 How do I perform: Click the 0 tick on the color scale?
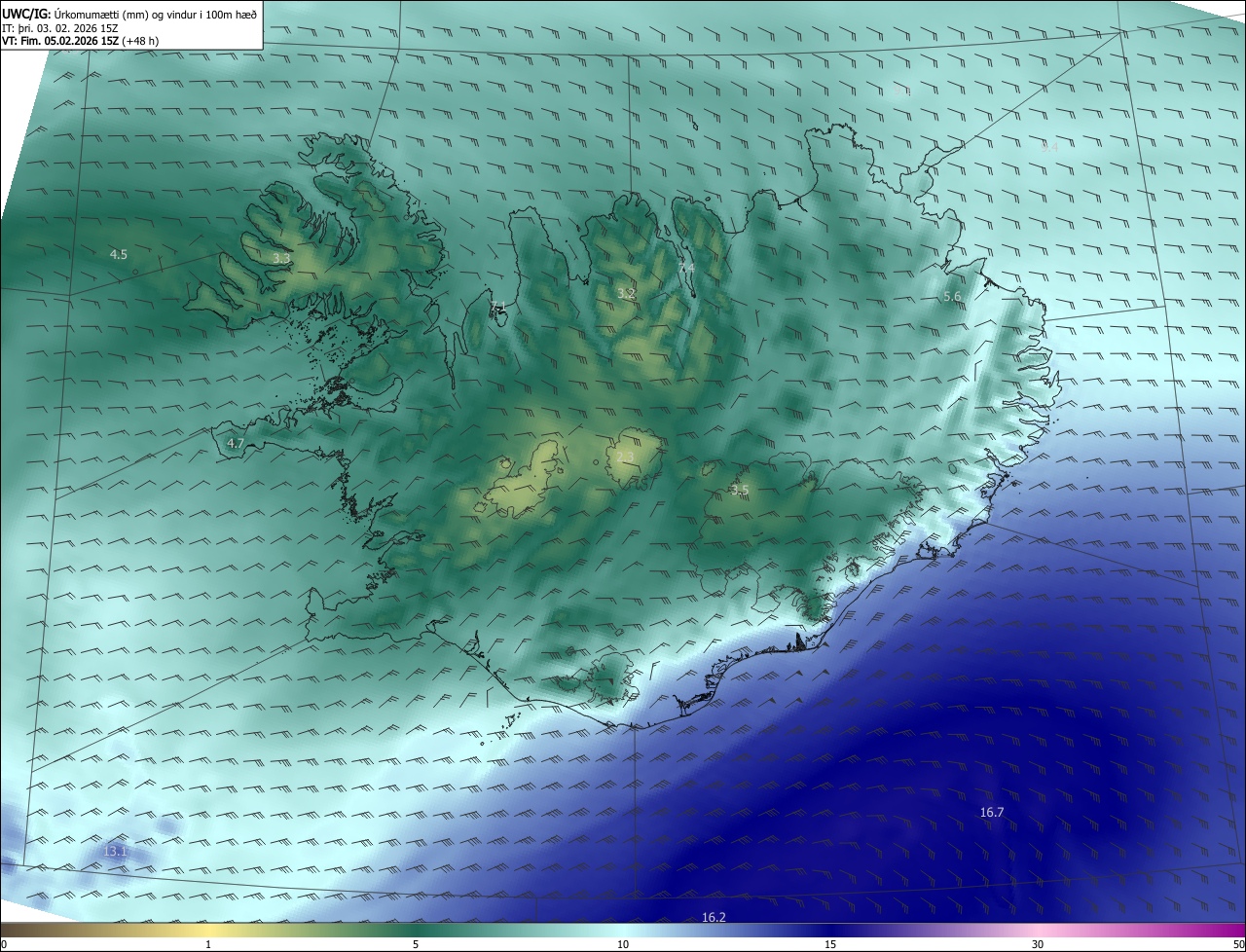coord(4,944)
